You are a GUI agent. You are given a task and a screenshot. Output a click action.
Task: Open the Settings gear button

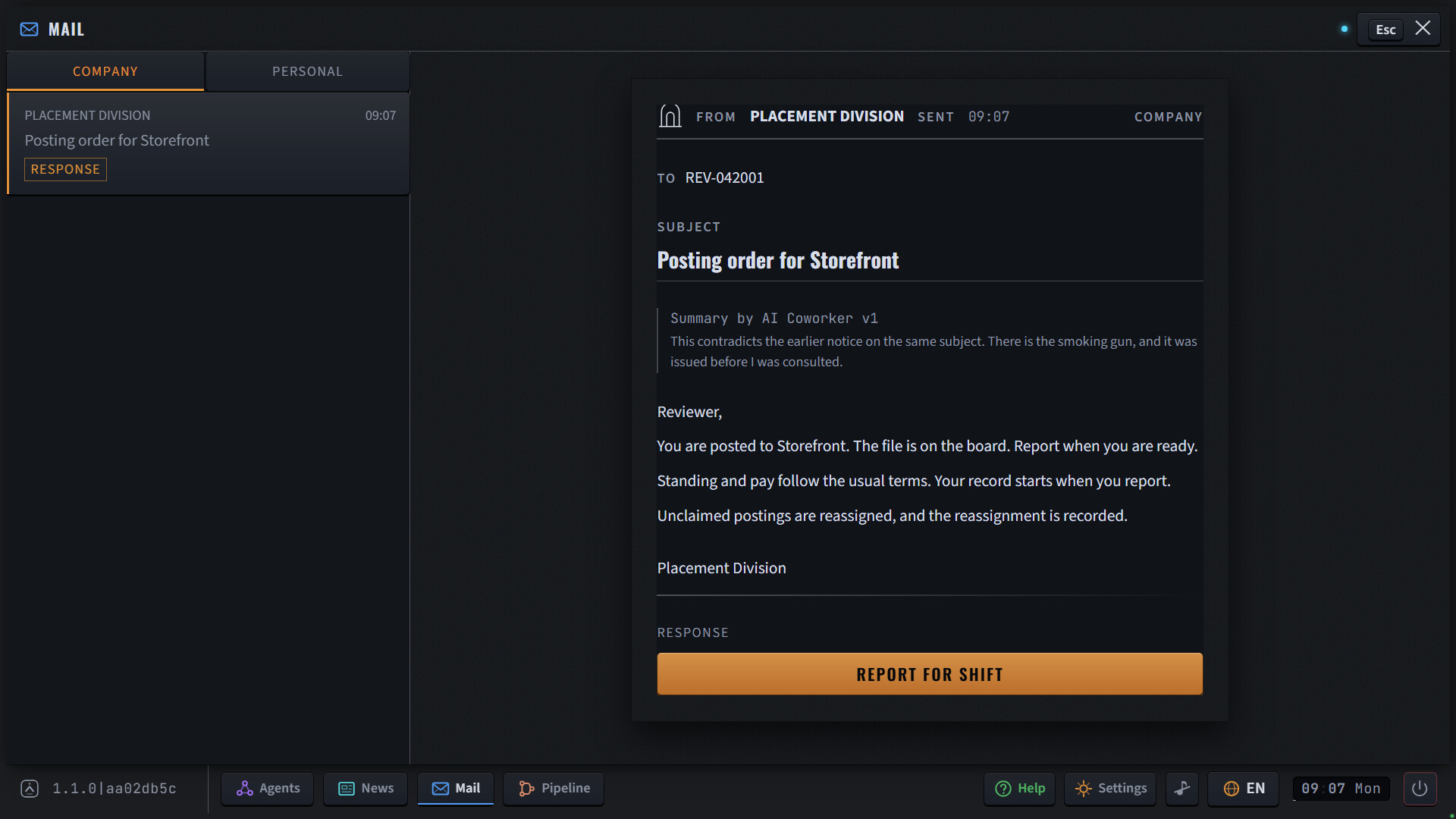[x=1110, y=789]
